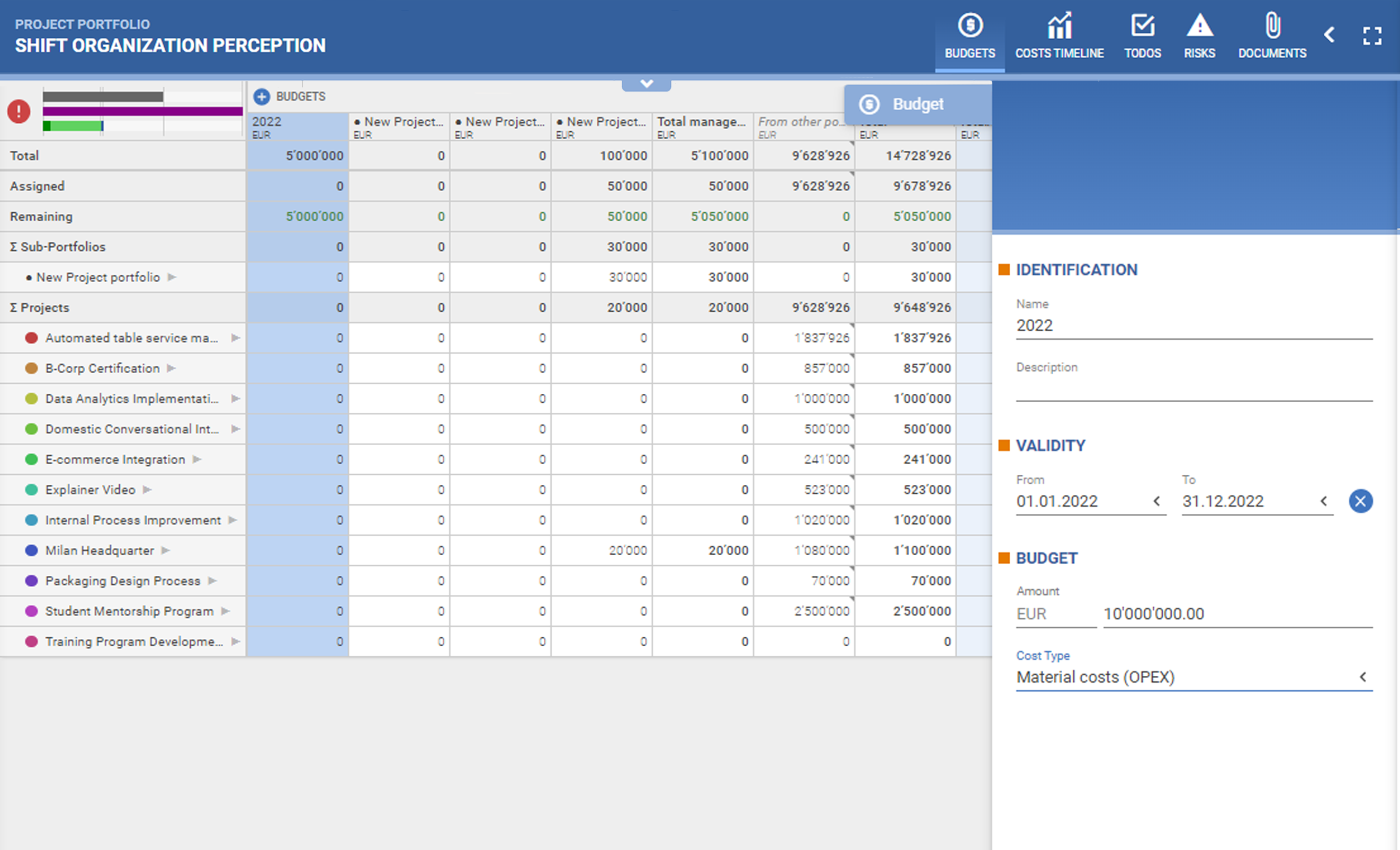1400x850 pixels.
Task: Click the Description input field
Action: point(1193,389)
